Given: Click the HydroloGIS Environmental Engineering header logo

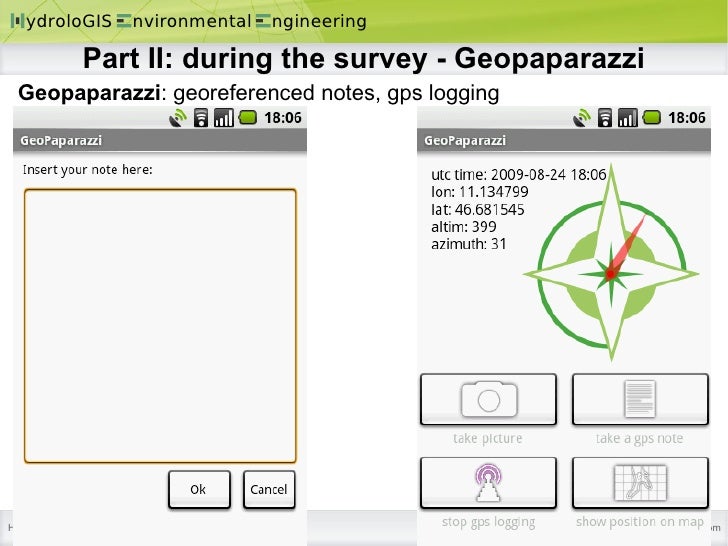Looking at the screenshot, I should click(188, 21).
